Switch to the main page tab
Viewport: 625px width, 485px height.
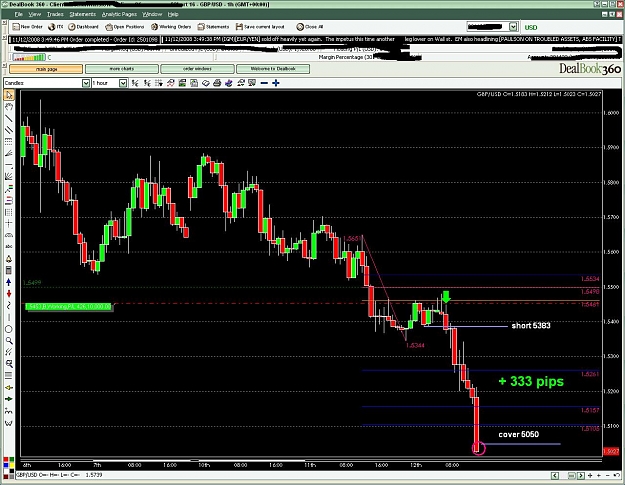point(46,69)
